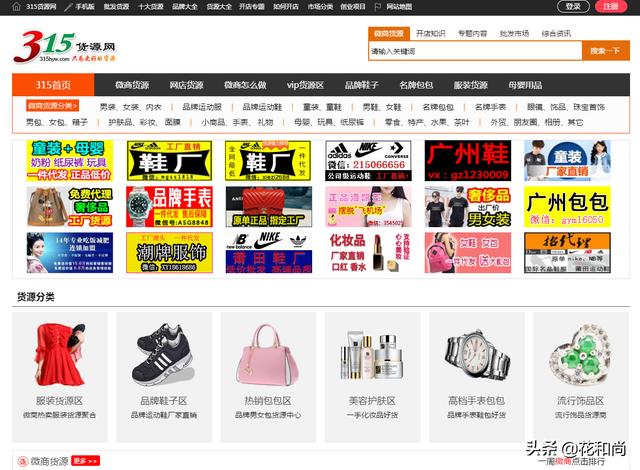
Task: Select the 专题内容 search tab
Action: (x=472, y=34)
